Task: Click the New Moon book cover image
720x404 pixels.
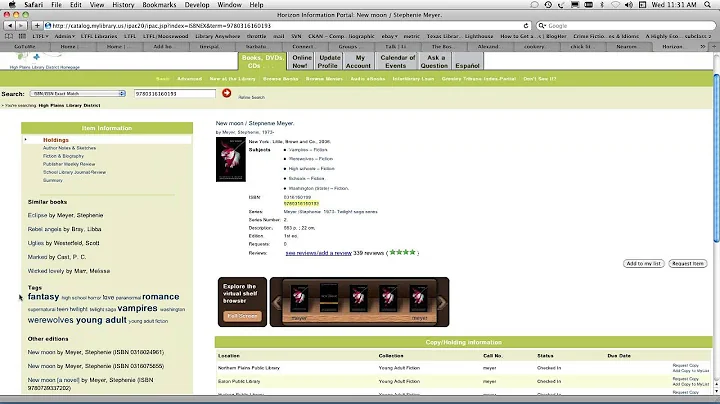Action: click(x=231, y=159)
